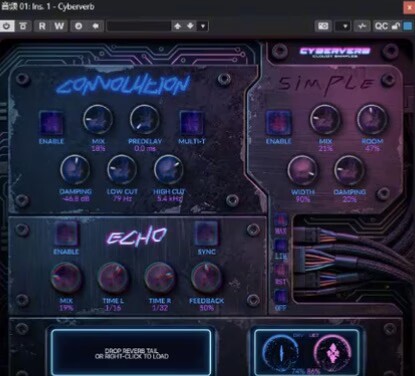Click the Convolution MIX knob at 18%
Viewport: 415px width, 376px height.
pos(98,120)
